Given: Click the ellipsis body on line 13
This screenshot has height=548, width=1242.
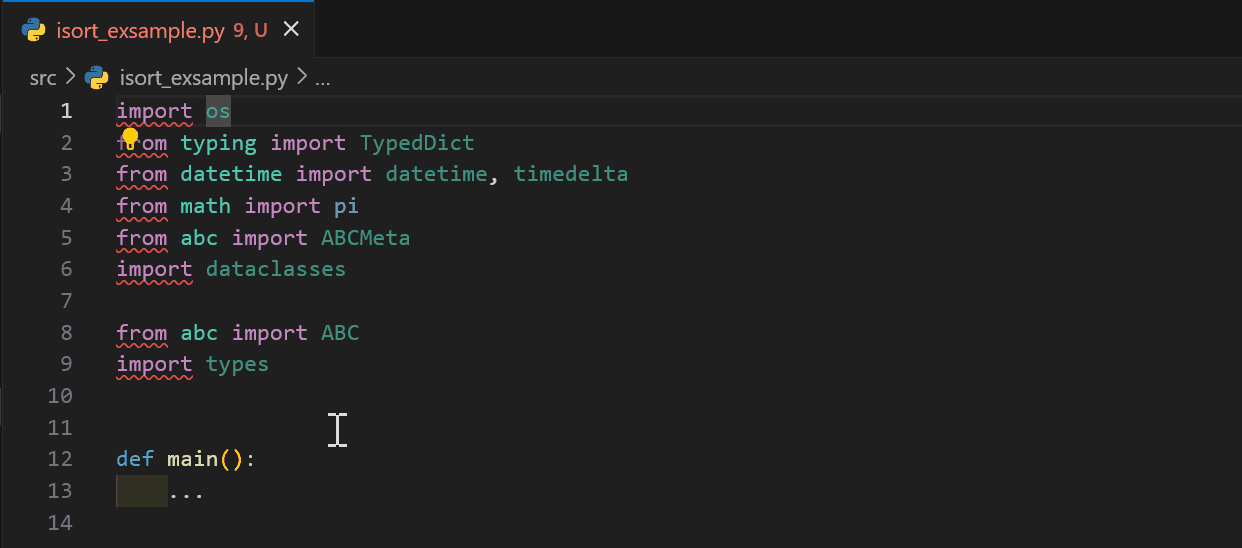Looking at the screenshot, I should (x=186, y=493).
